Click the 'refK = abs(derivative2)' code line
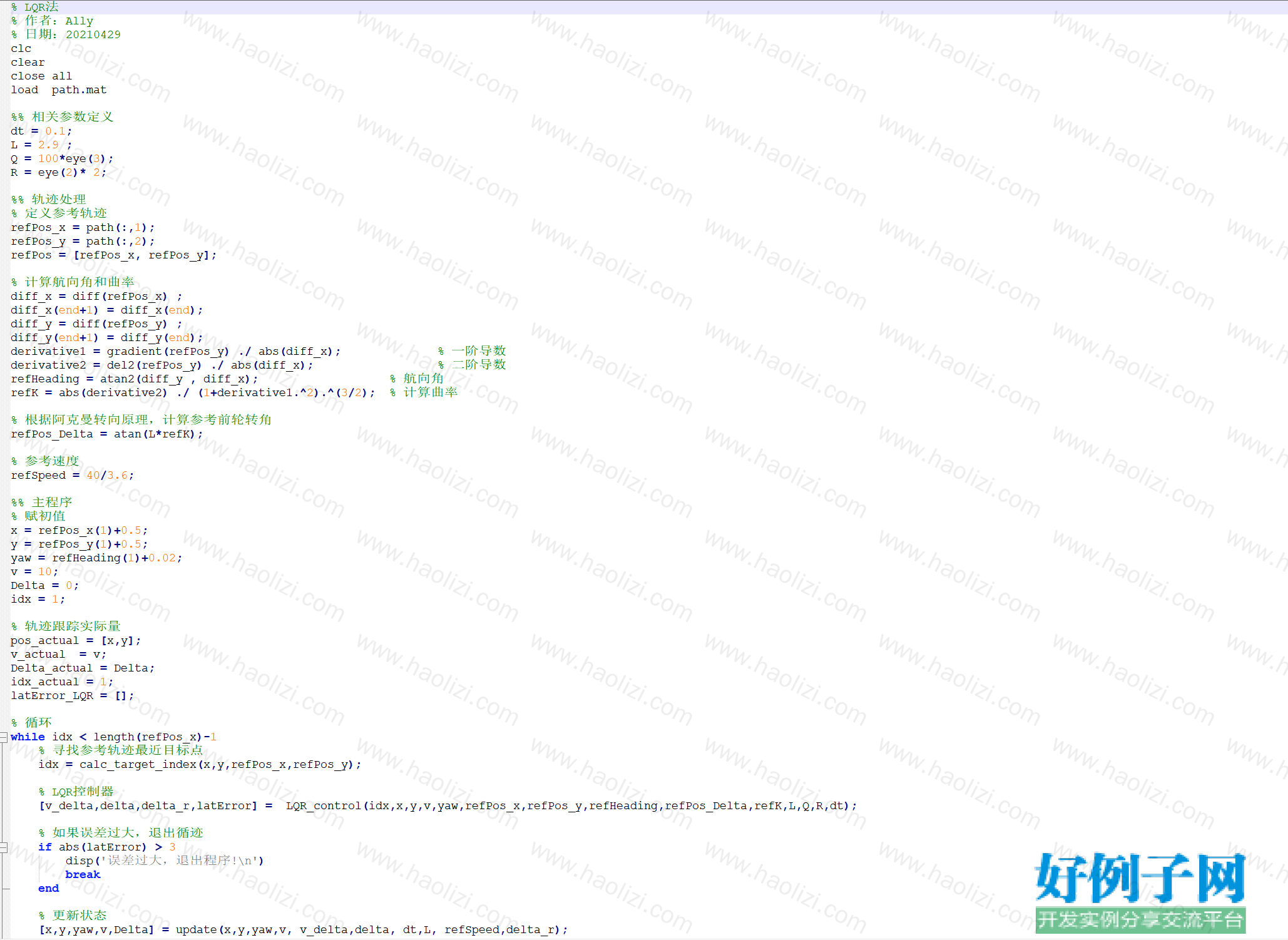Image resolution: width=1288 pixels, height=940 pixels. pos(193,393)
